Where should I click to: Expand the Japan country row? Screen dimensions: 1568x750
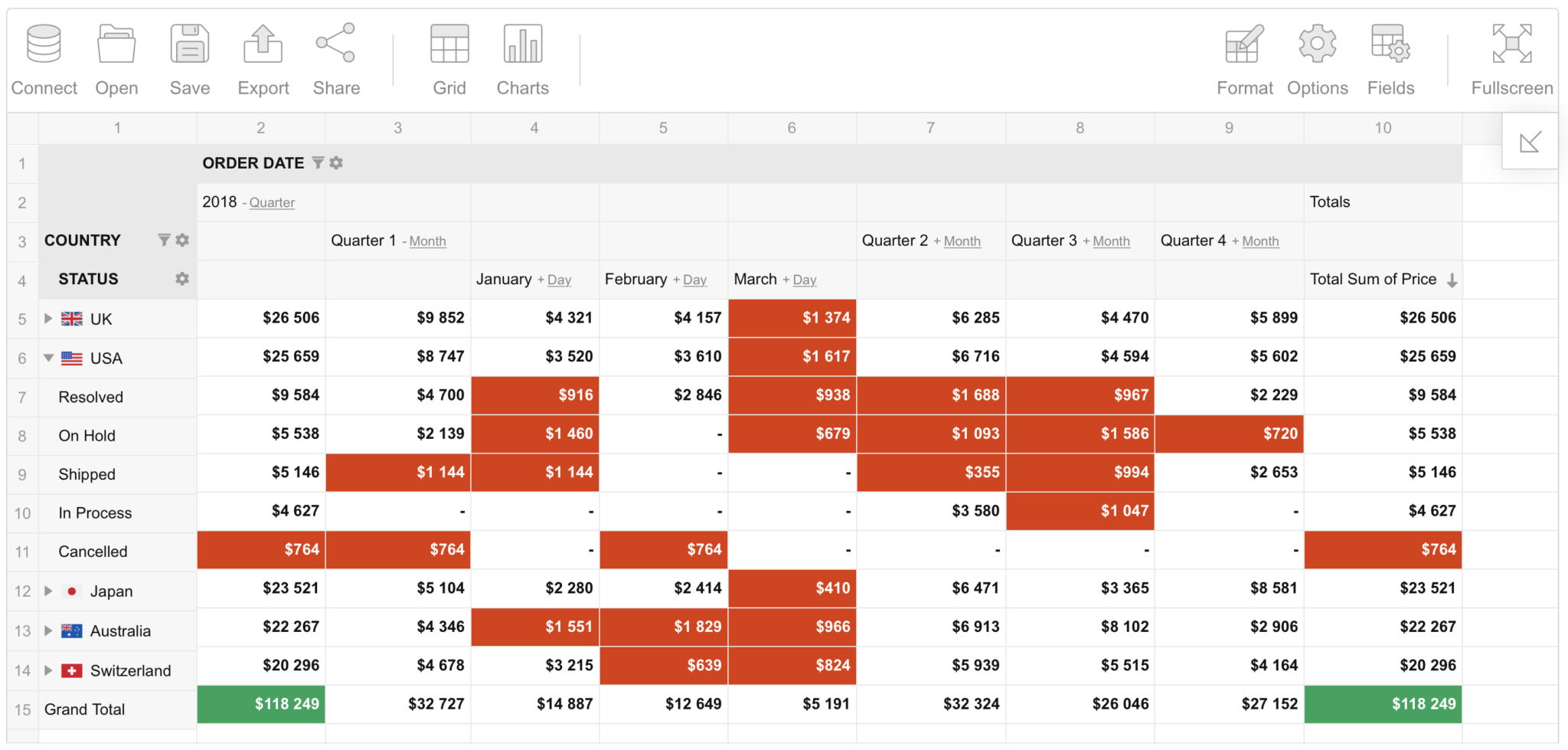point(49,590)
